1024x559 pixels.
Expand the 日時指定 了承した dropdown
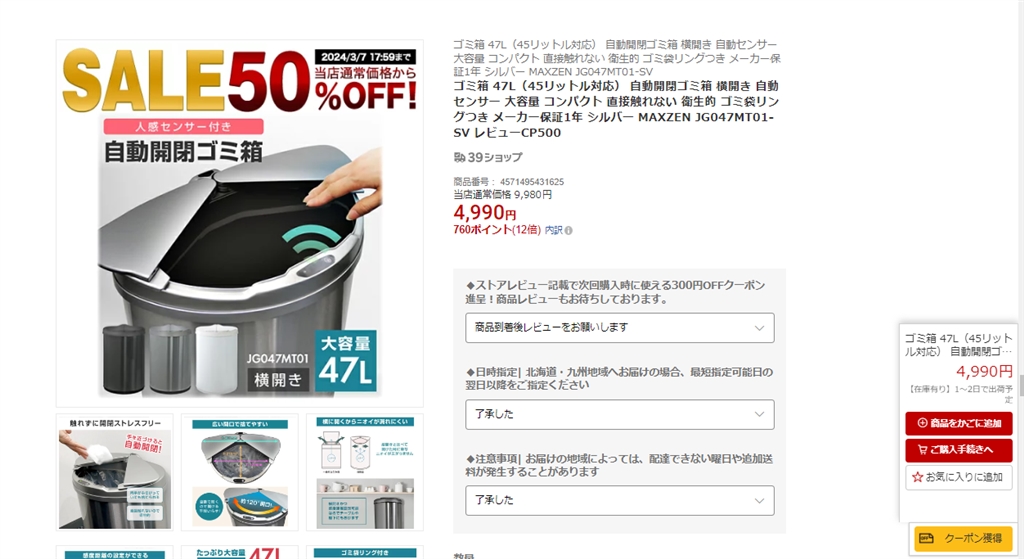click(x=620, y=415)
